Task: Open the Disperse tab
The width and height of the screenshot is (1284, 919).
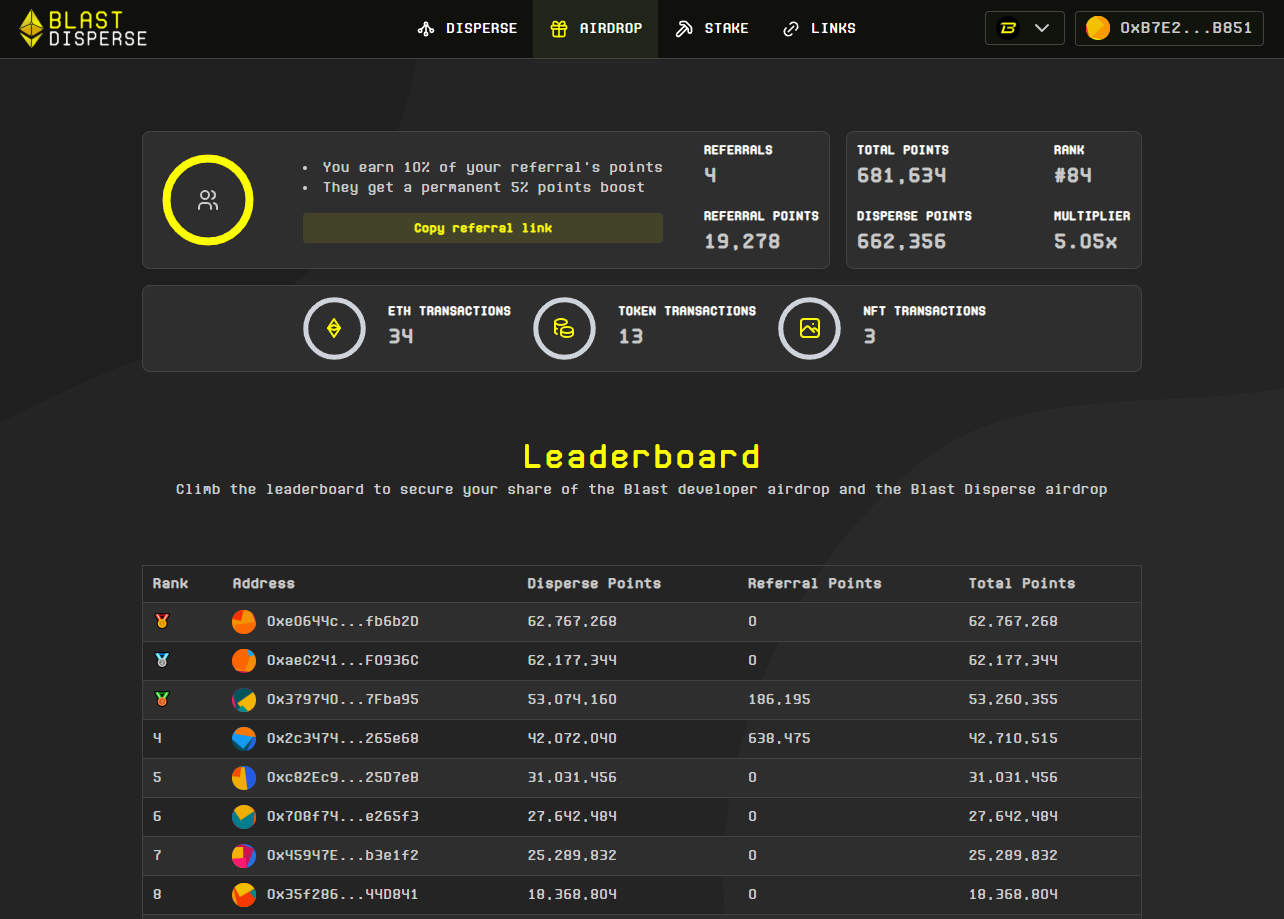Action: point(467,28)
